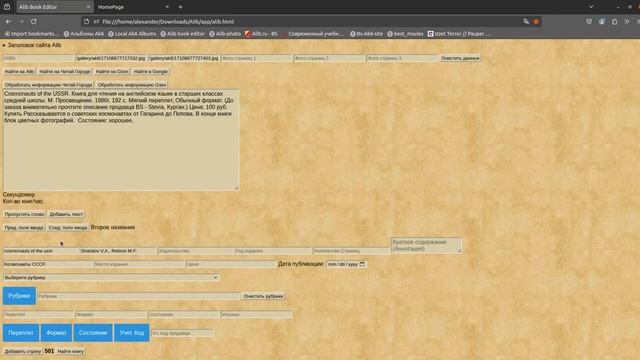
Task: Click the Добавить строку button
Action: pyautogui.click(x=23, y=351)
